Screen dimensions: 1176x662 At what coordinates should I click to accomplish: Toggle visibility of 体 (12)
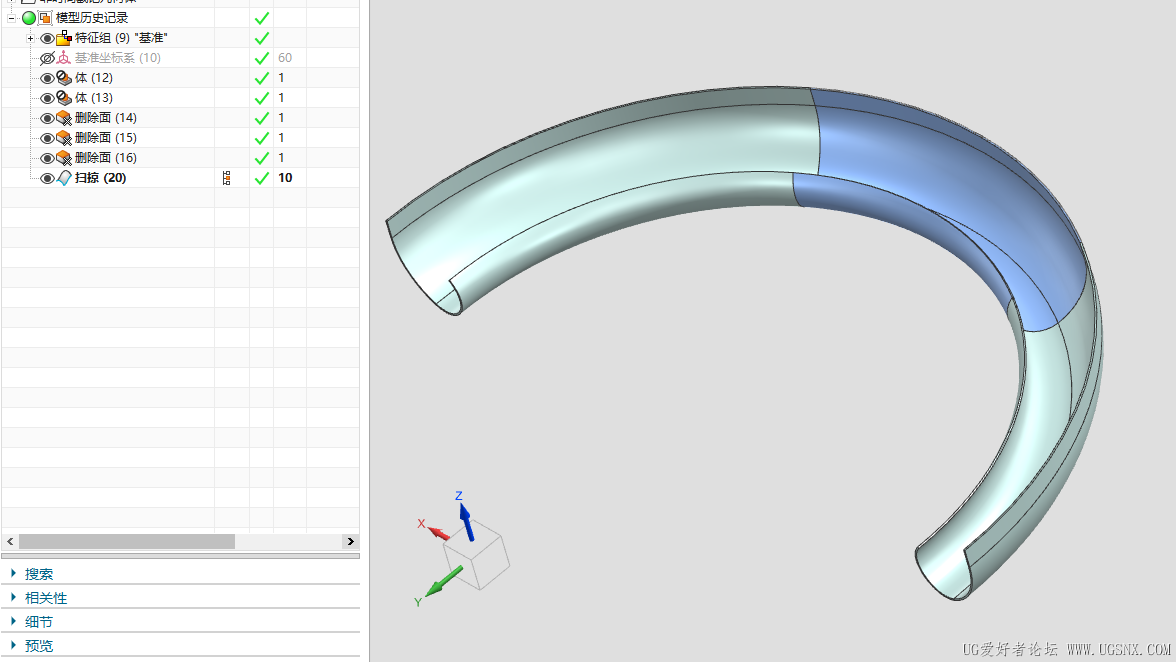point(46,78)
